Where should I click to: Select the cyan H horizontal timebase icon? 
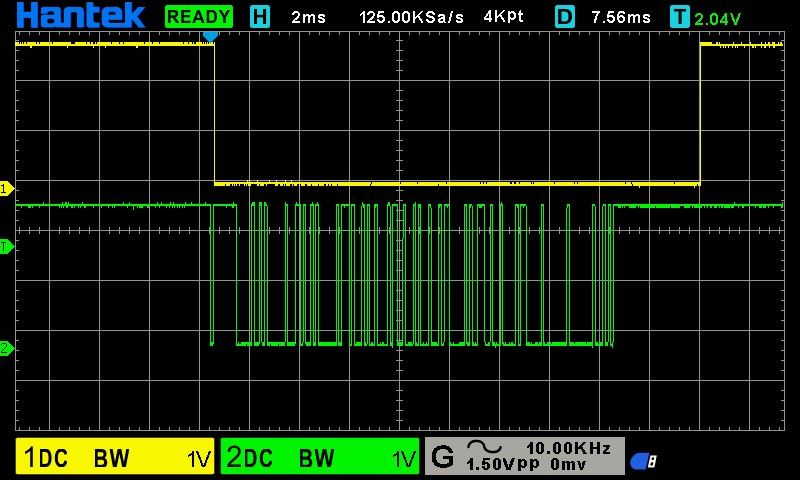(260, 17)
